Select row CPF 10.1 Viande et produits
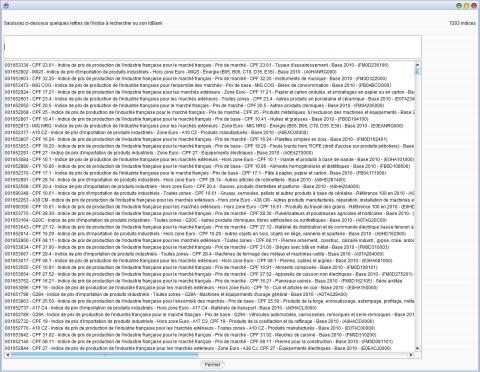The height and width of the screenshot is (372, 480). pos(209,159)
